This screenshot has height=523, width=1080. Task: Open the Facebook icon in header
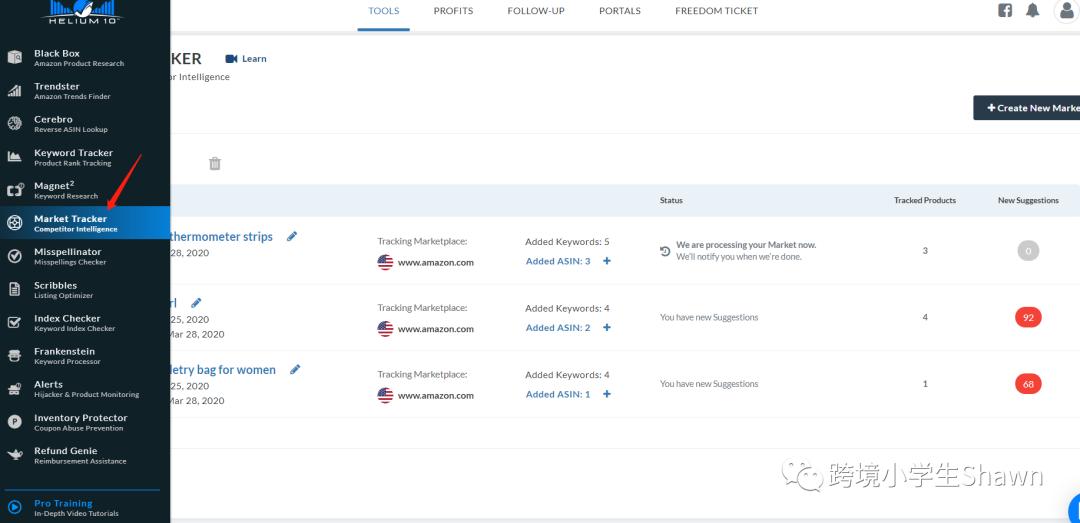(x=1006, y=11)
